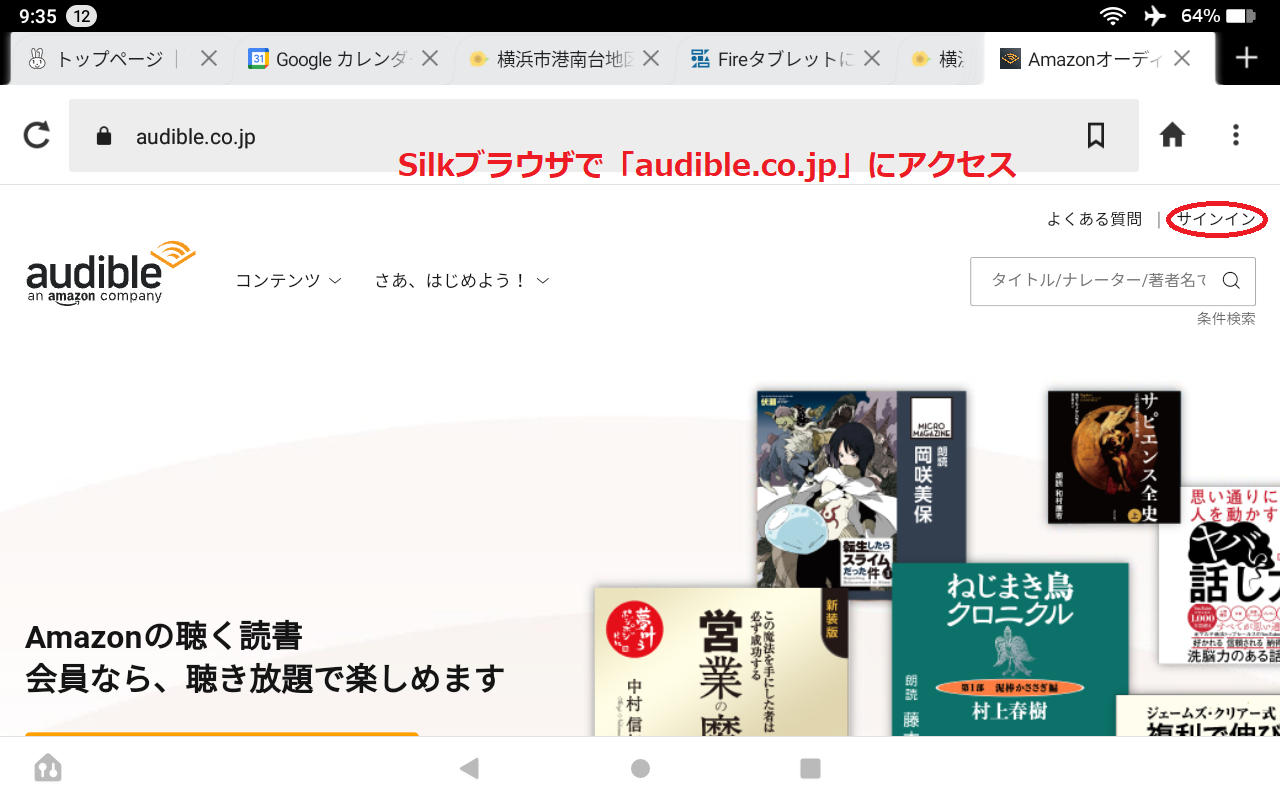Close the Google カレンダー tab
The image size is (1280, 800).
pyautogui.click(x=430, y=59)
